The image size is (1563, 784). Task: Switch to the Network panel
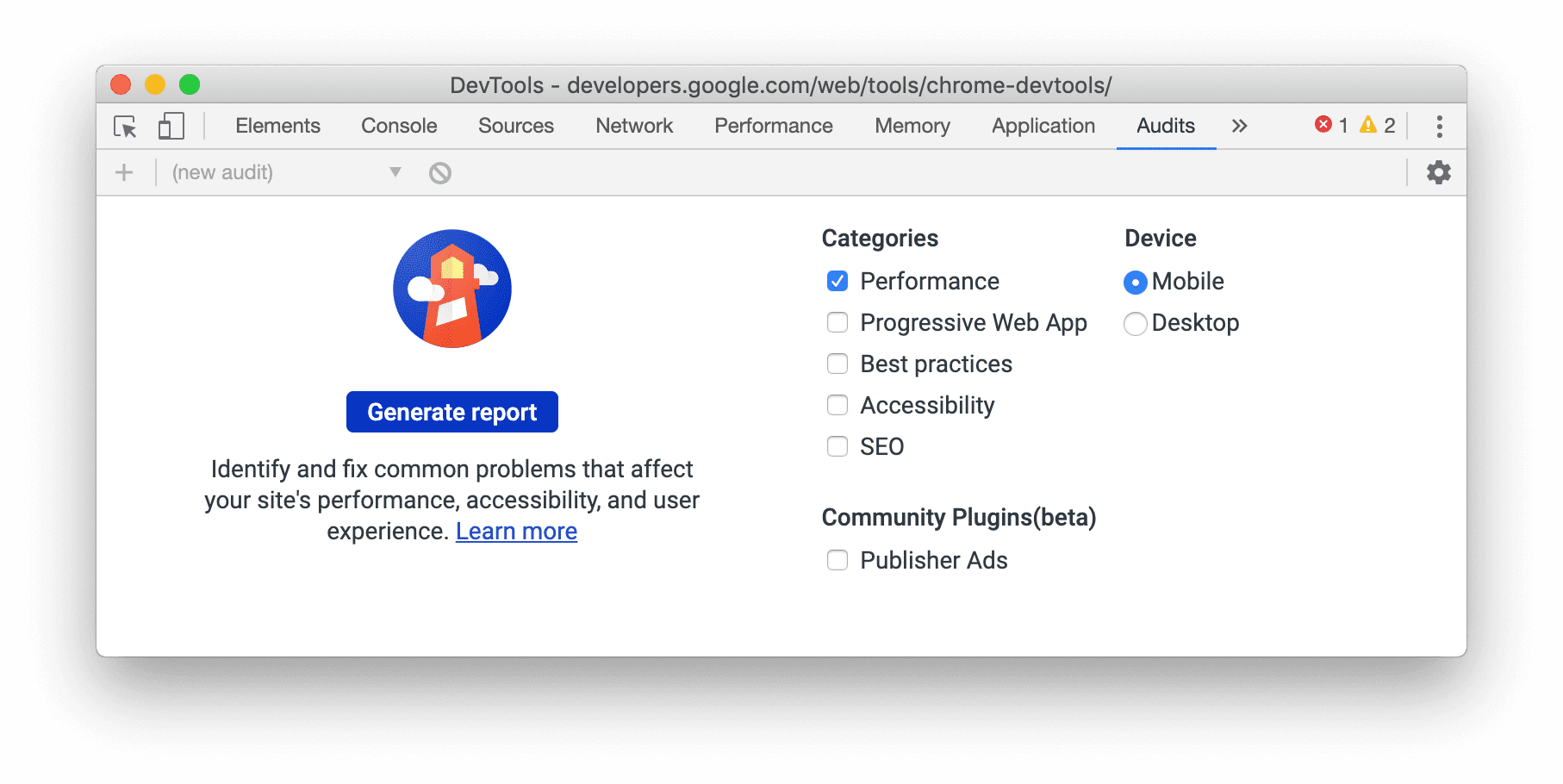coord(633,126)
